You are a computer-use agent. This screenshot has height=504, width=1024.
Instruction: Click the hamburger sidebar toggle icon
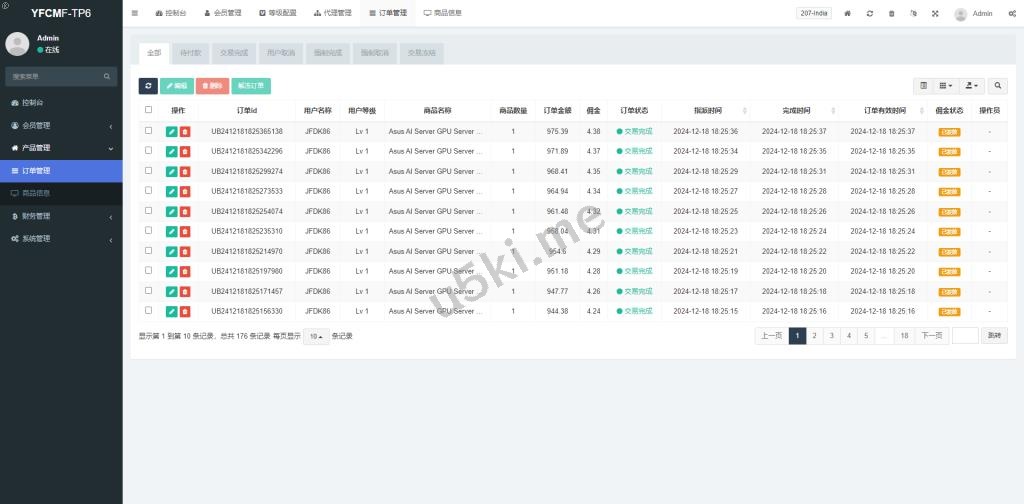(135, 14)
